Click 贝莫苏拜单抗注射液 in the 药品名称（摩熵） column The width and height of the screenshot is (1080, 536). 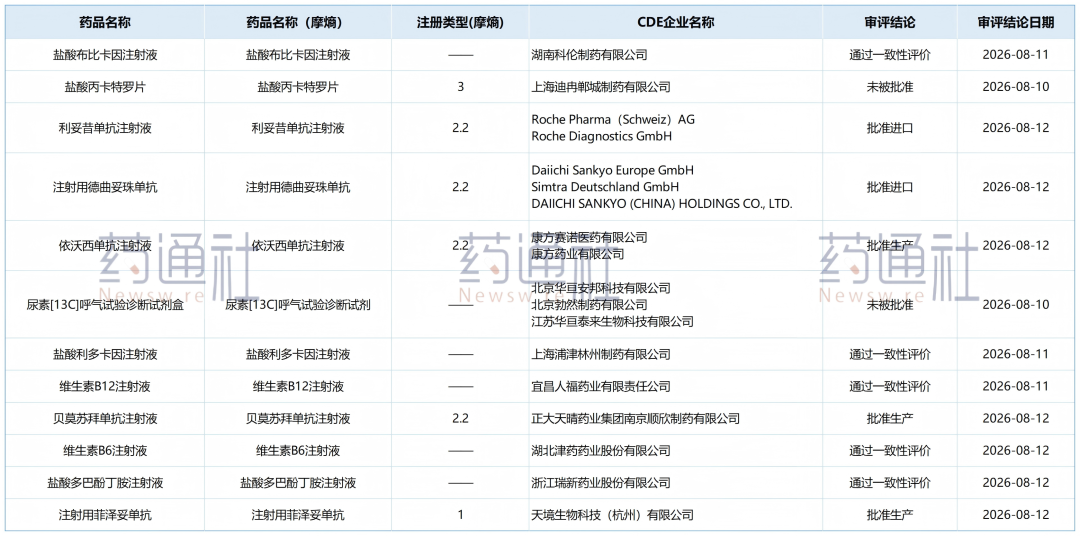298,418
